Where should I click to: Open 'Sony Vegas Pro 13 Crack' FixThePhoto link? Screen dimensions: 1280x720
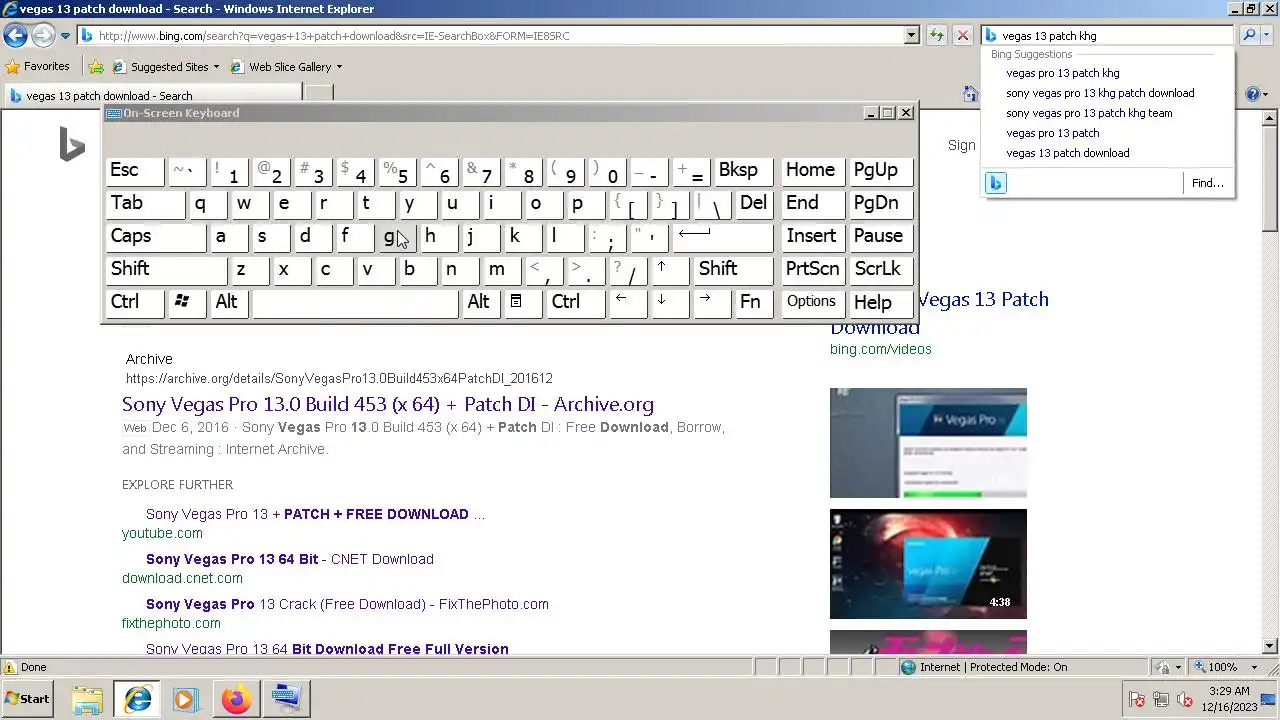click(347, 604)
